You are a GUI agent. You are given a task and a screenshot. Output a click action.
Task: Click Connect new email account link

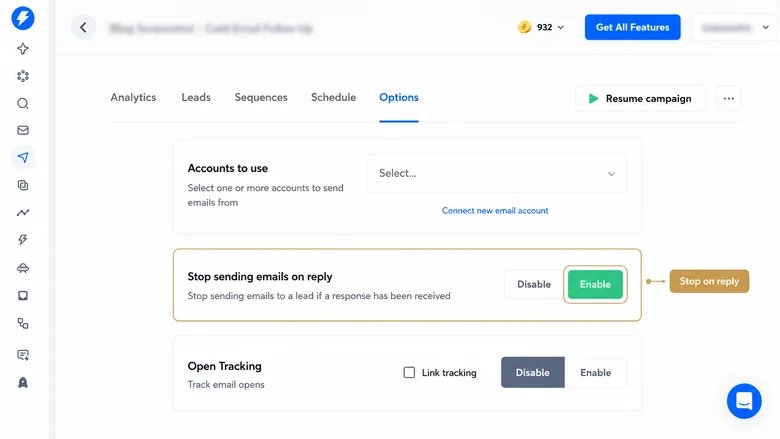coord(495,210)
